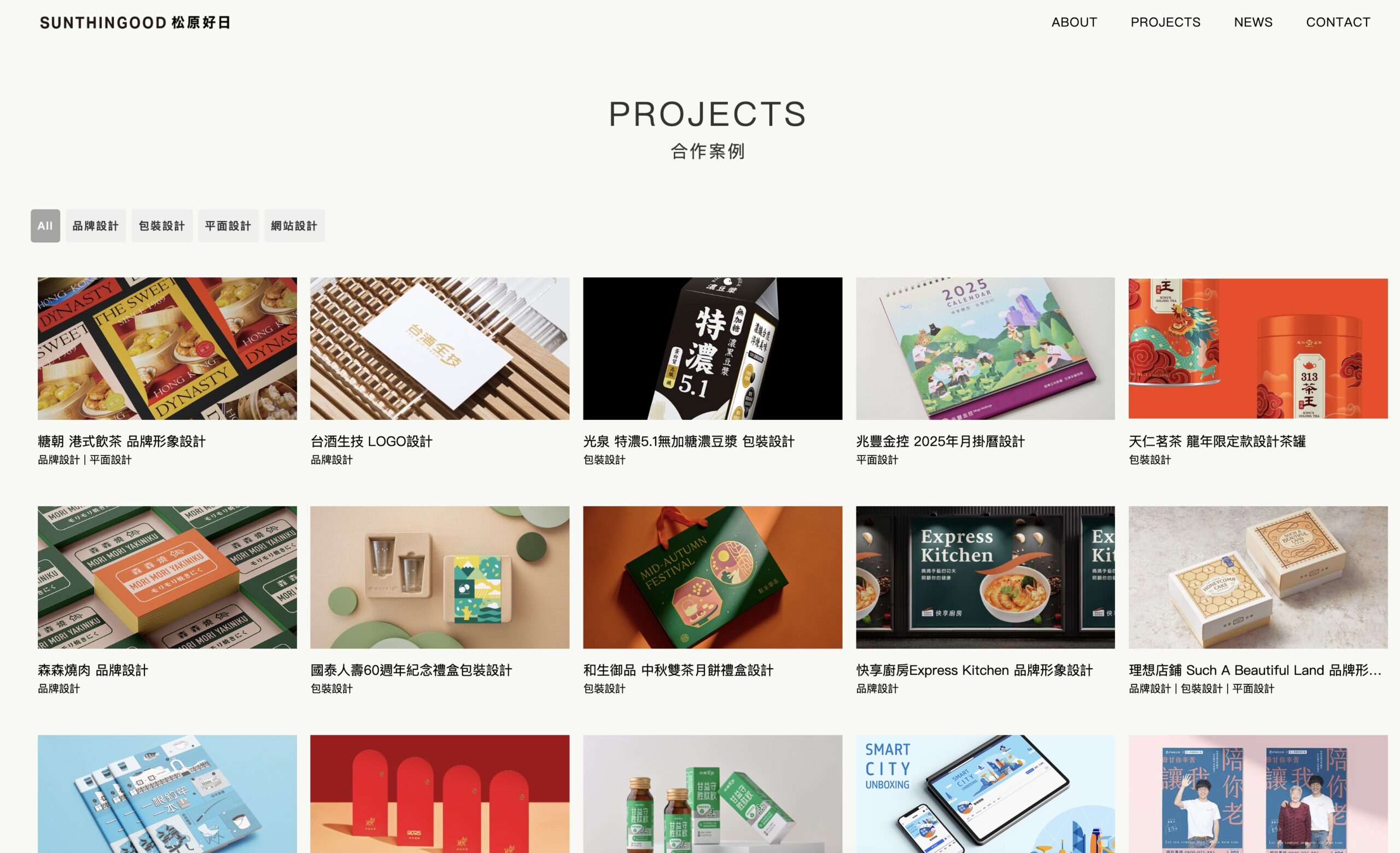1400x853 pixels.
Task: Select the PROJECTS navigation link
Action: [1165, 22]
